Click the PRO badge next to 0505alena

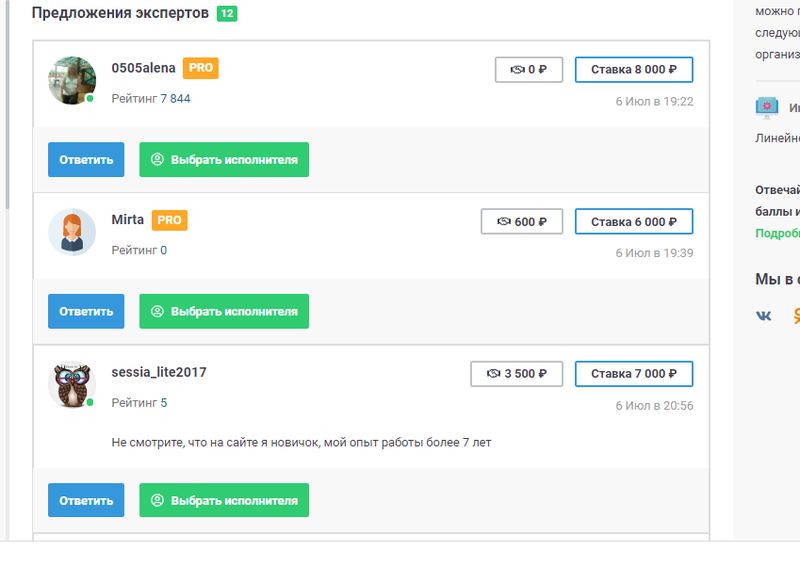pos(200,68)
